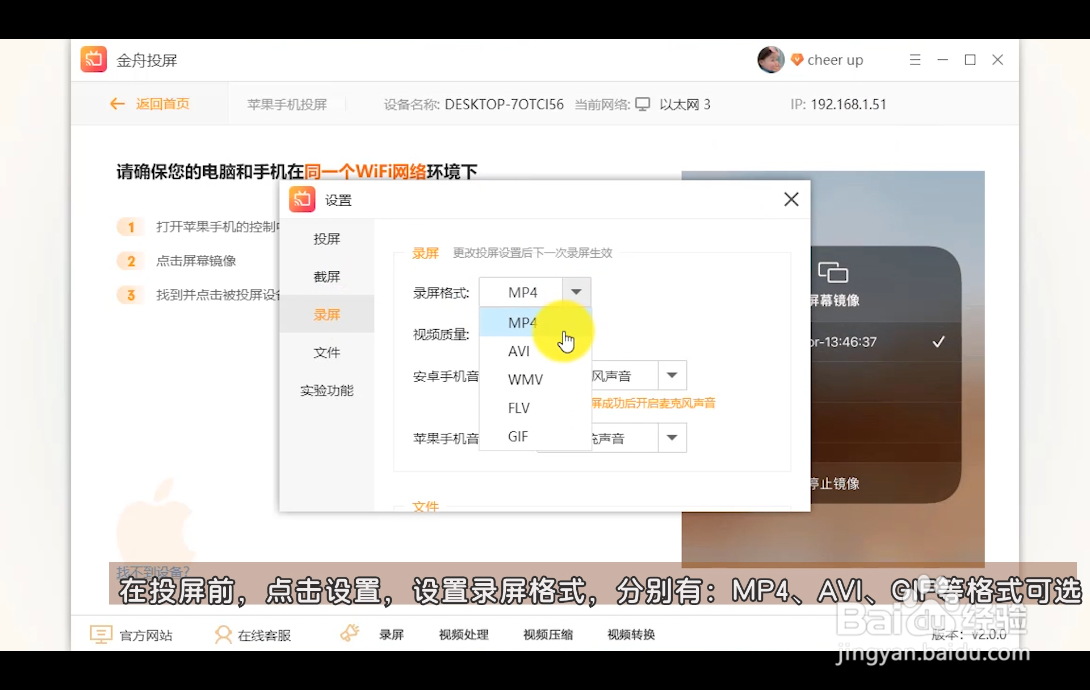Click the 设置 dialog logo icon
The width and height of the screenshot is (1090, 690).
pyautogui.click(x=302, y=199)
